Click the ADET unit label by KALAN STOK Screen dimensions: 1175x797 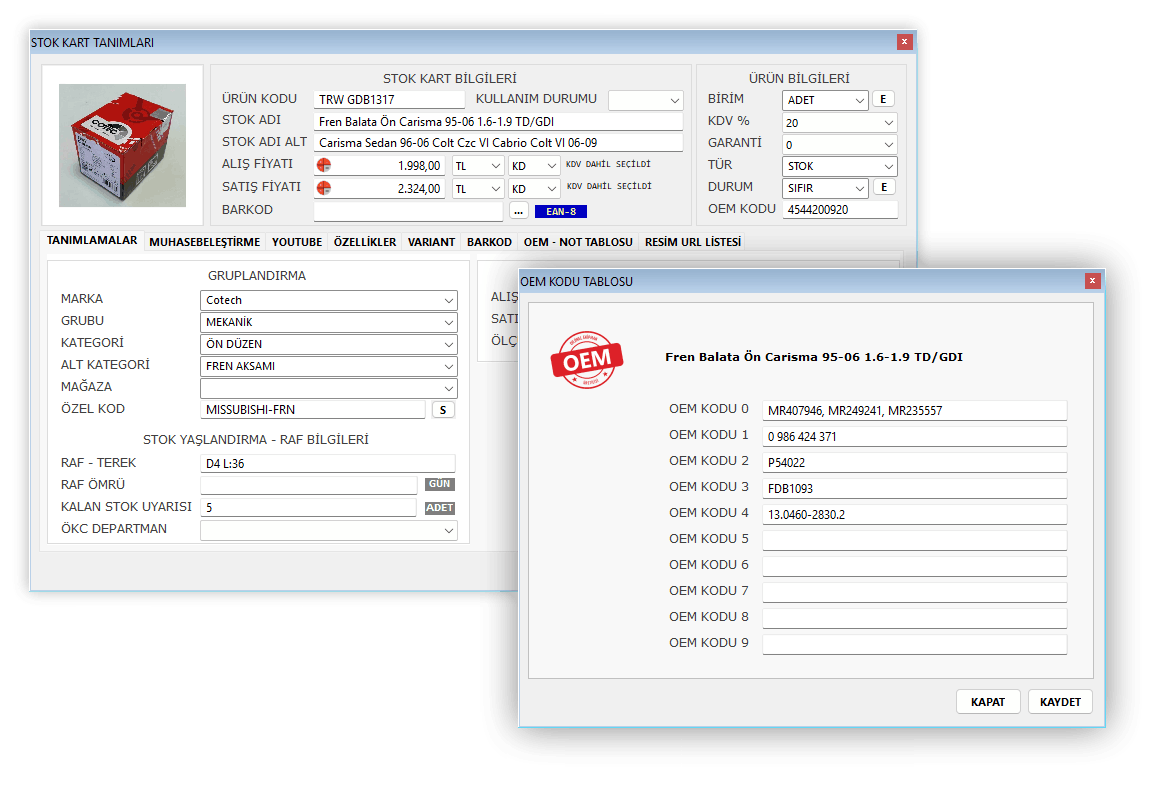click(440, 508)
